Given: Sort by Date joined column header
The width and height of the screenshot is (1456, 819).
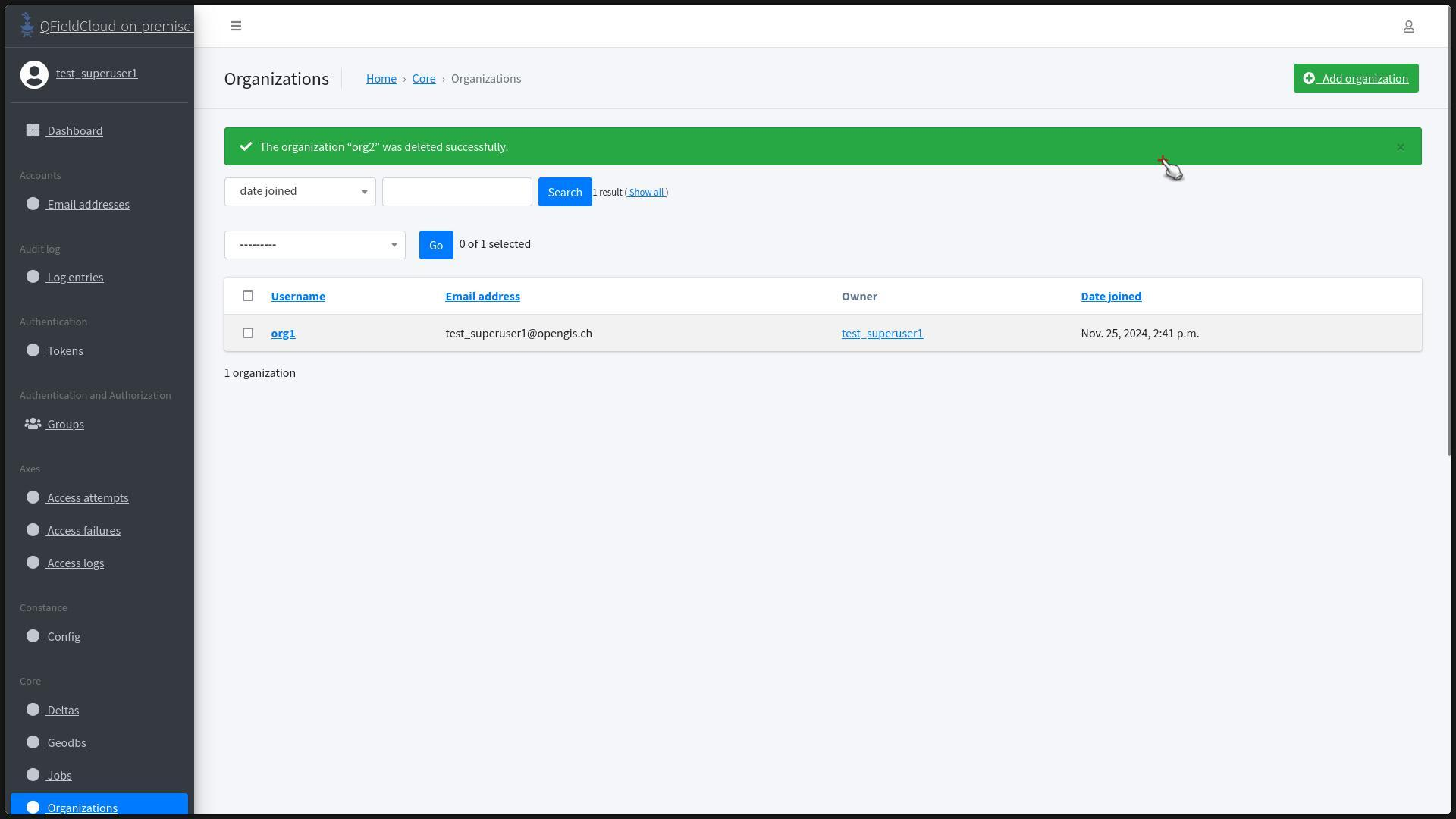Looking at the screenshot, I should 1110,296.
